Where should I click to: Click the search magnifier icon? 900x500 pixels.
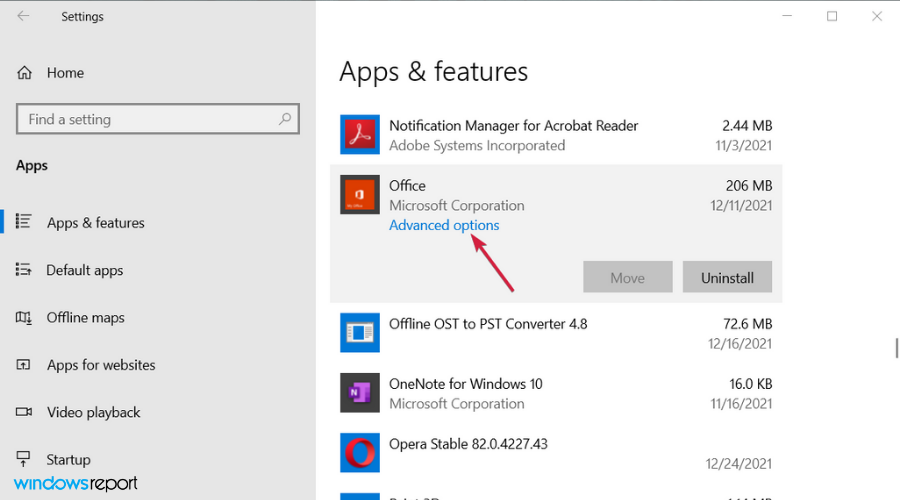pyautogui.click(x=285, y=119)
